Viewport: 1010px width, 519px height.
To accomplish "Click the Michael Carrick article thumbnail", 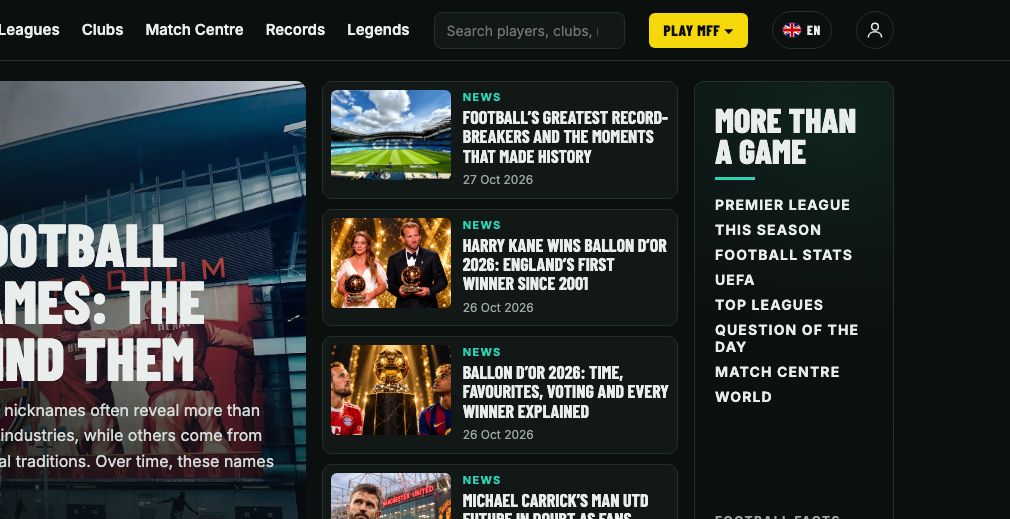I will (x=391, y=496).
